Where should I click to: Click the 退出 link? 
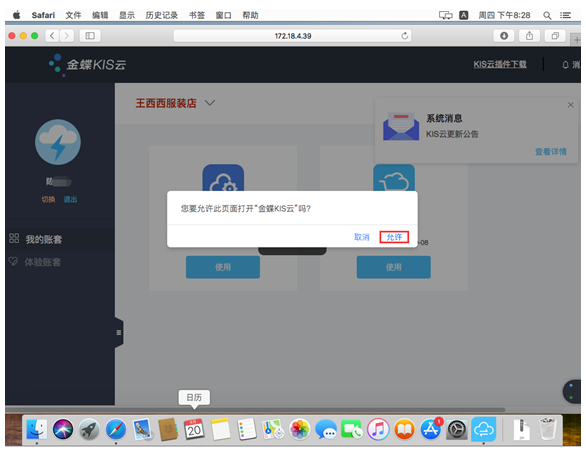(70, 199)
